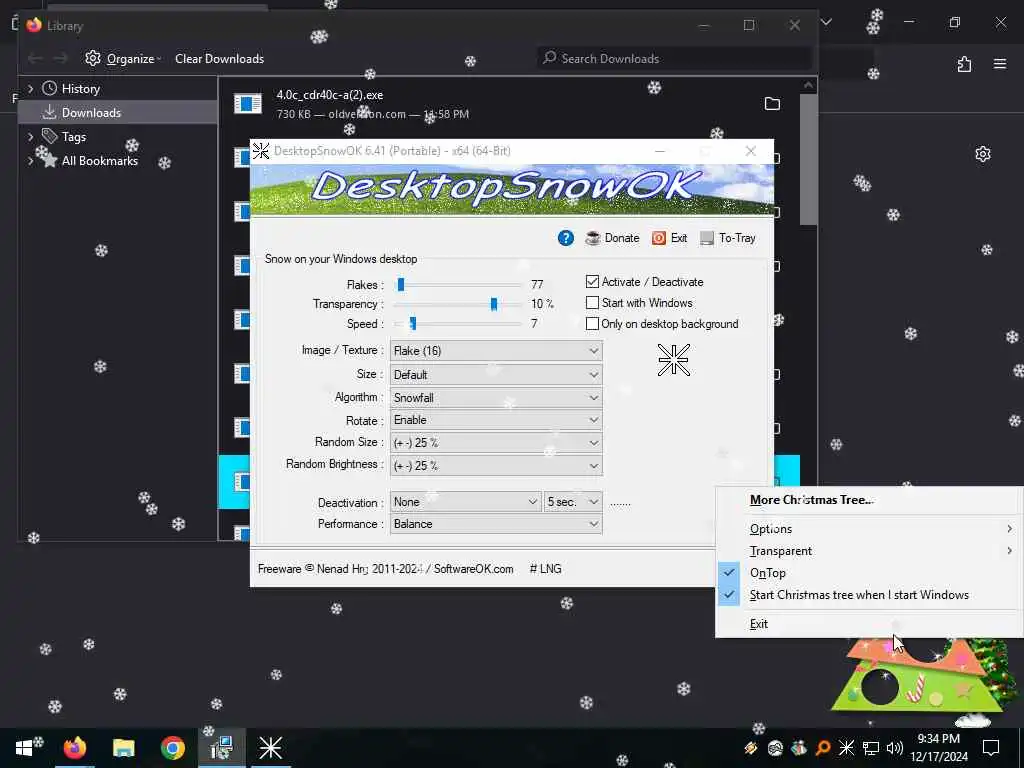This screenshot has width=1024, height=768.
Task: Click the snowflake texture preview image
Action: coord(673,360)
